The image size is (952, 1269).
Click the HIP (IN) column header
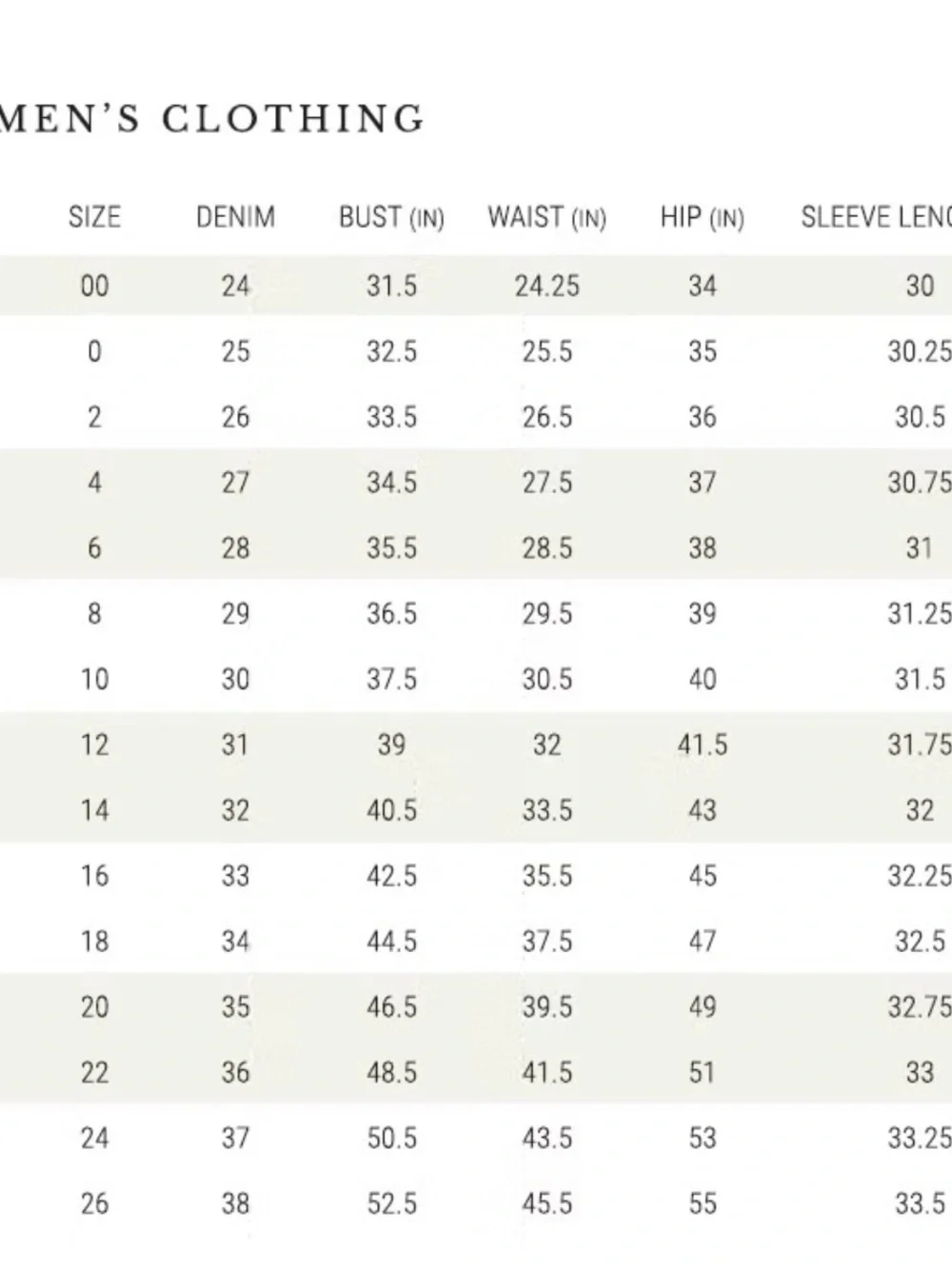702,218
